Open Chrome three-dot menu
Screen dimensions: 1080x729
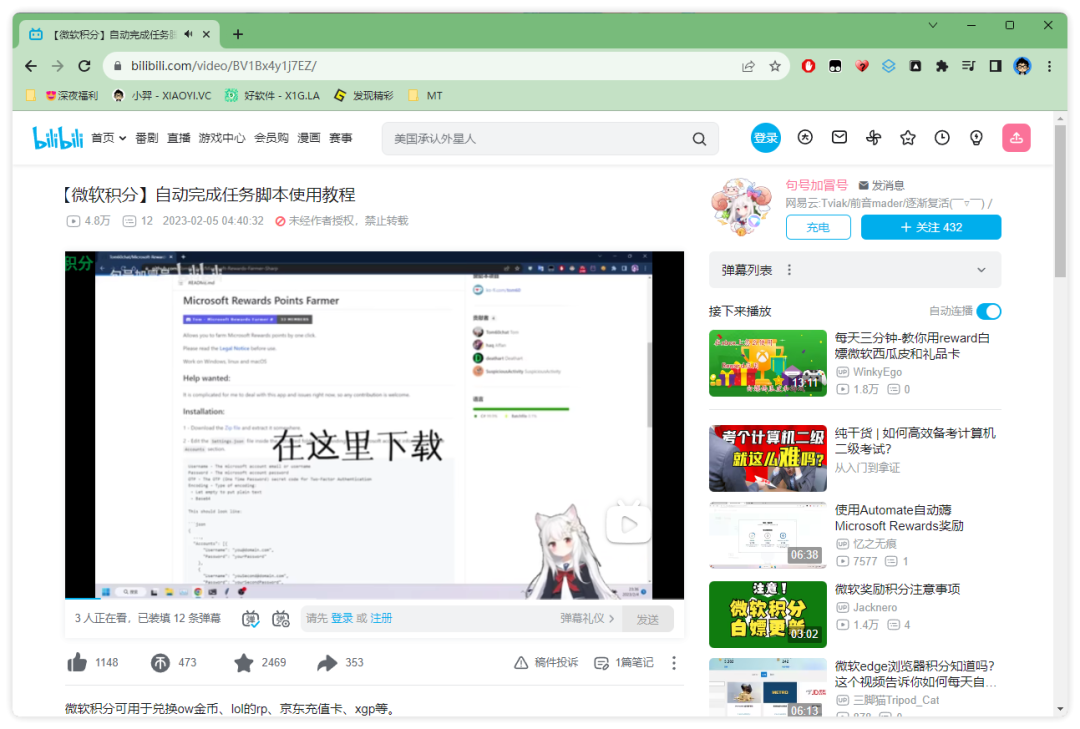tap(1049, 66)
